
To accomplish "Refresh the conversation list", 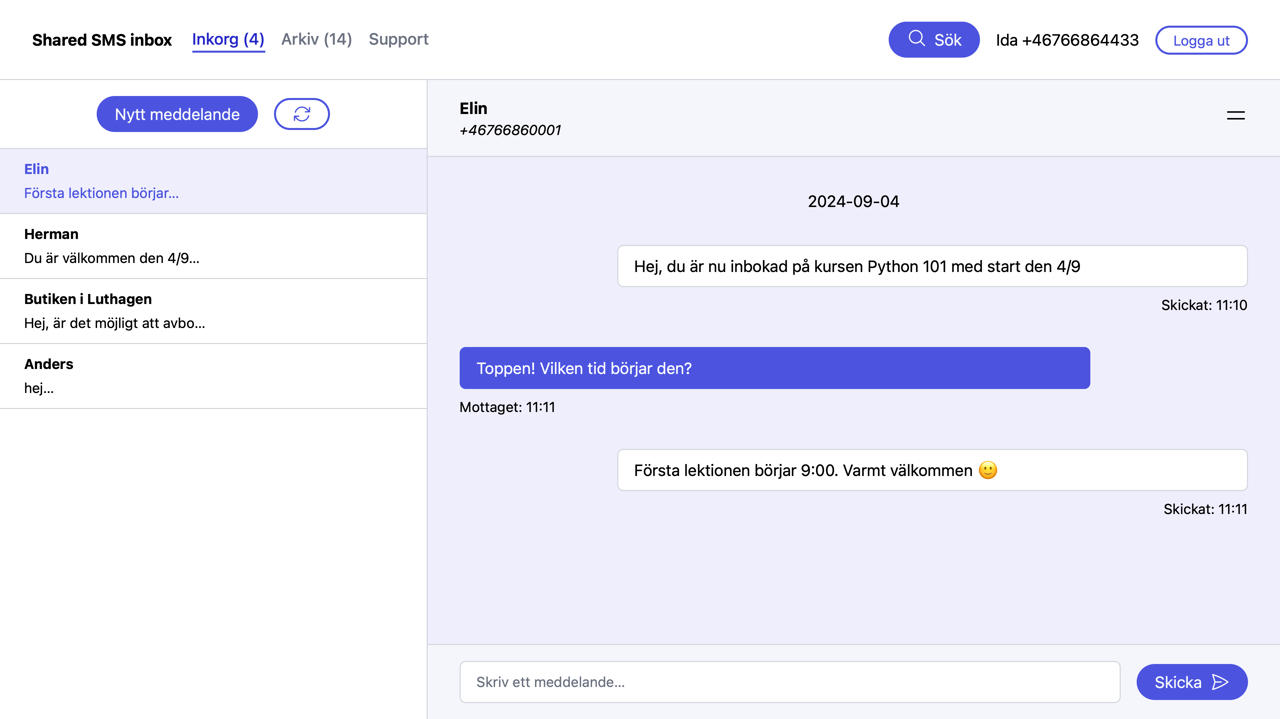I will [302, 114].
